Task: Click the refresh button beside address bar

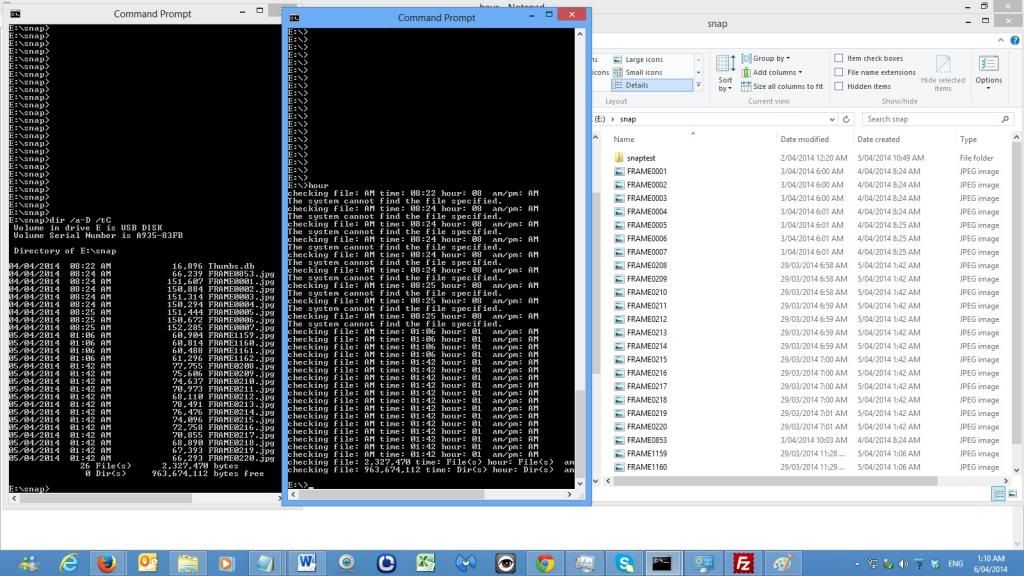Action: pyautogui.click(x=846, y=119)
